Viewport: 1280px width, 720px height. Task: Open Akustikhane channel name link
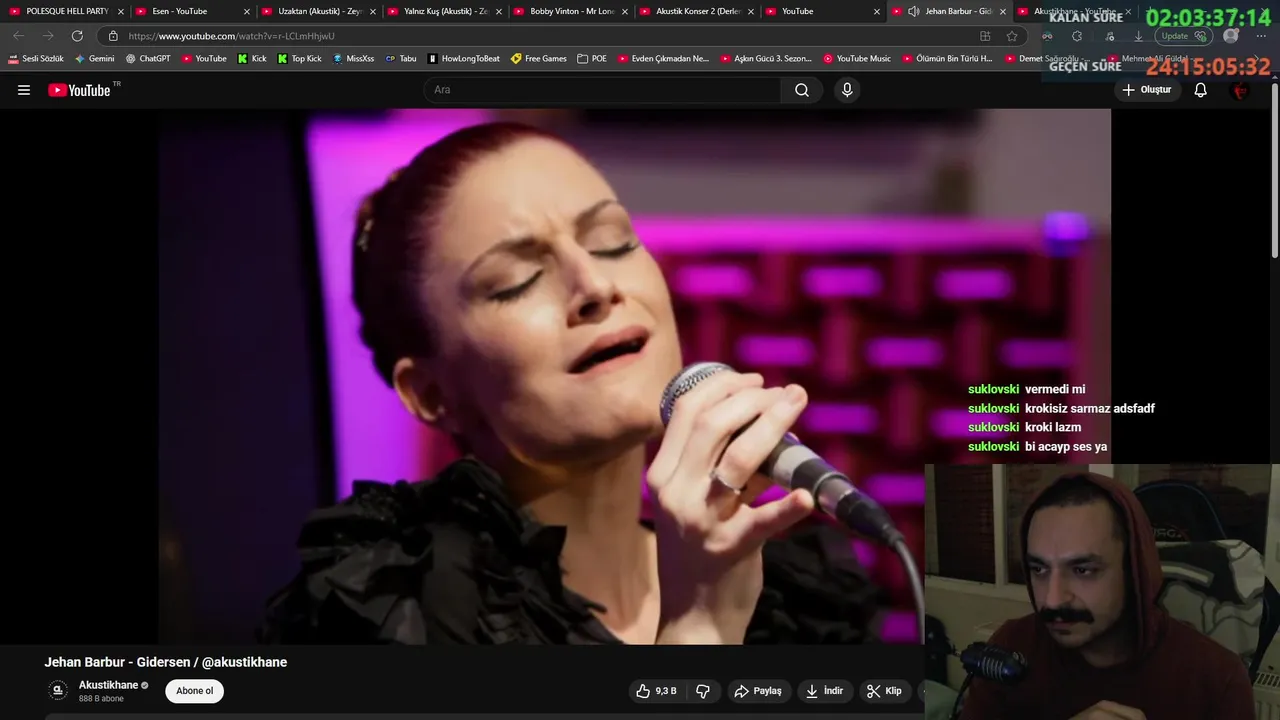108,685
